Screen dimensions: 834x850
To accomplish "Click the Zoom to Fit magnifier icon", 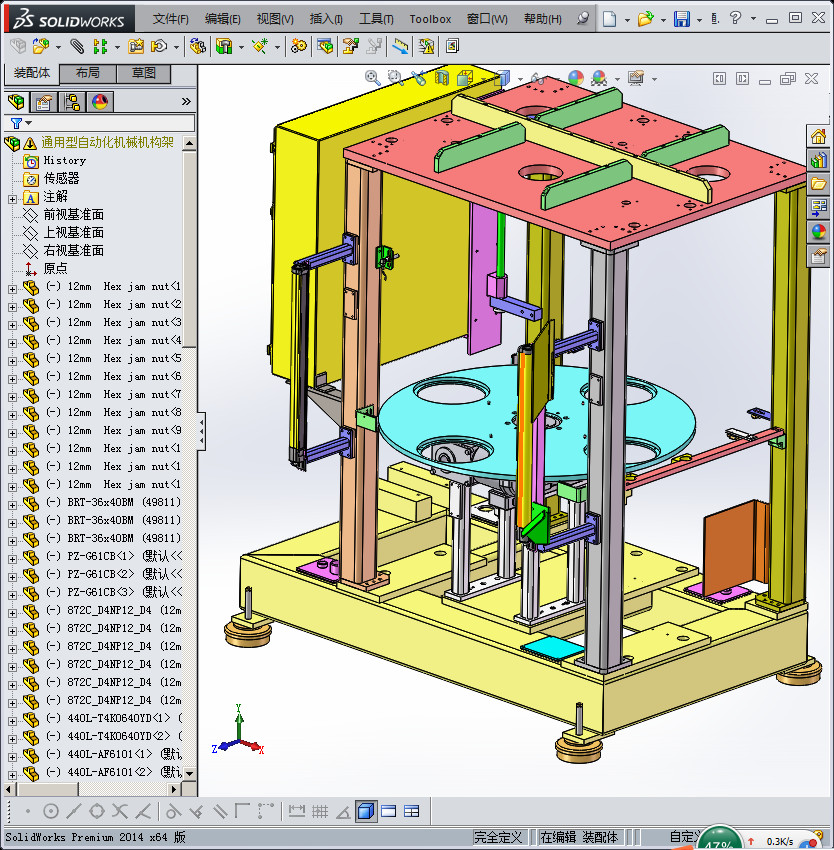I will coord(372,77).
